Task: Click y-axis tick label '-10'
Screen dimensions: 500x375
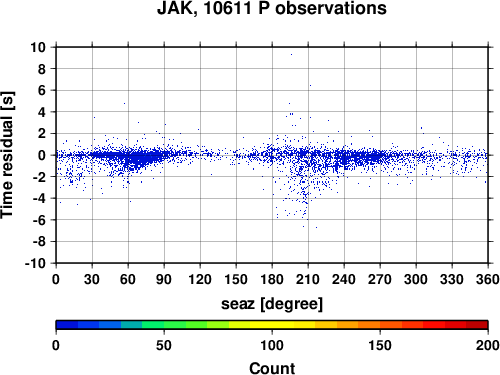Action: [35, 263]
